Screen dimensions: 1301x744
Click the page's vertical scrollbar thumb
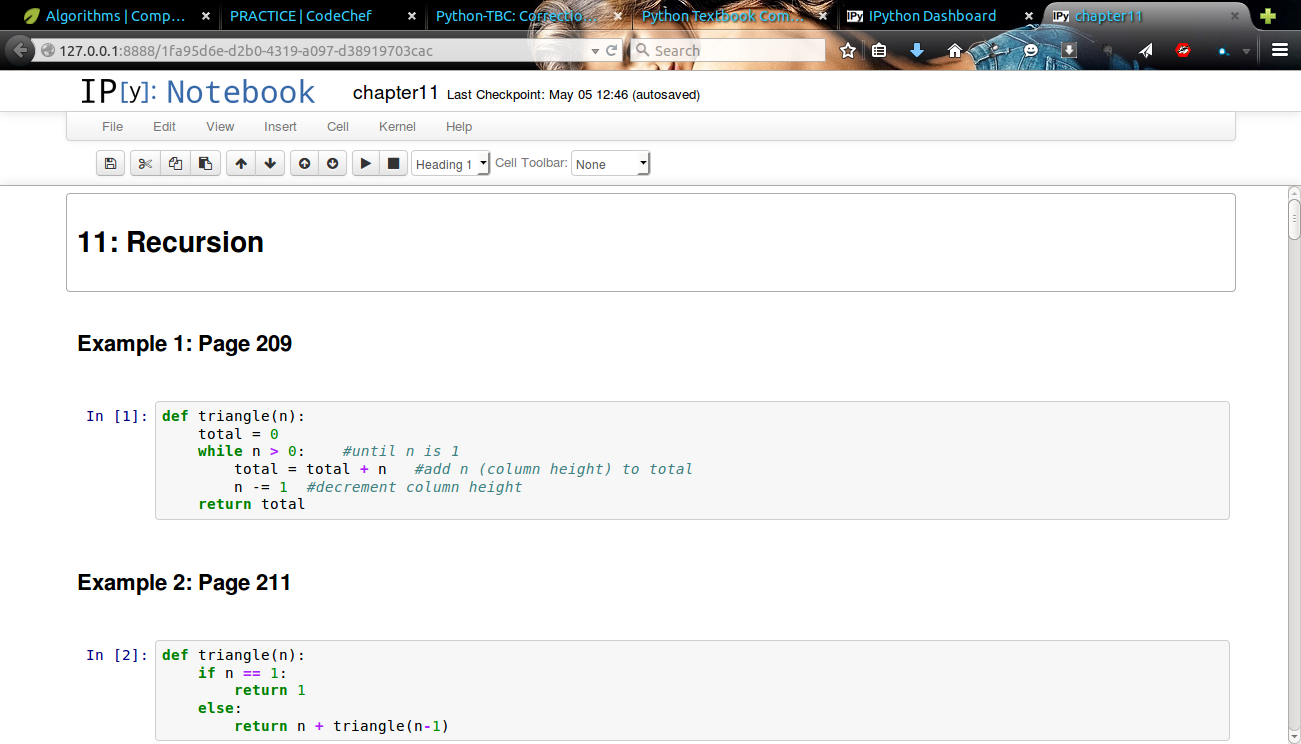click(1294, 220)
